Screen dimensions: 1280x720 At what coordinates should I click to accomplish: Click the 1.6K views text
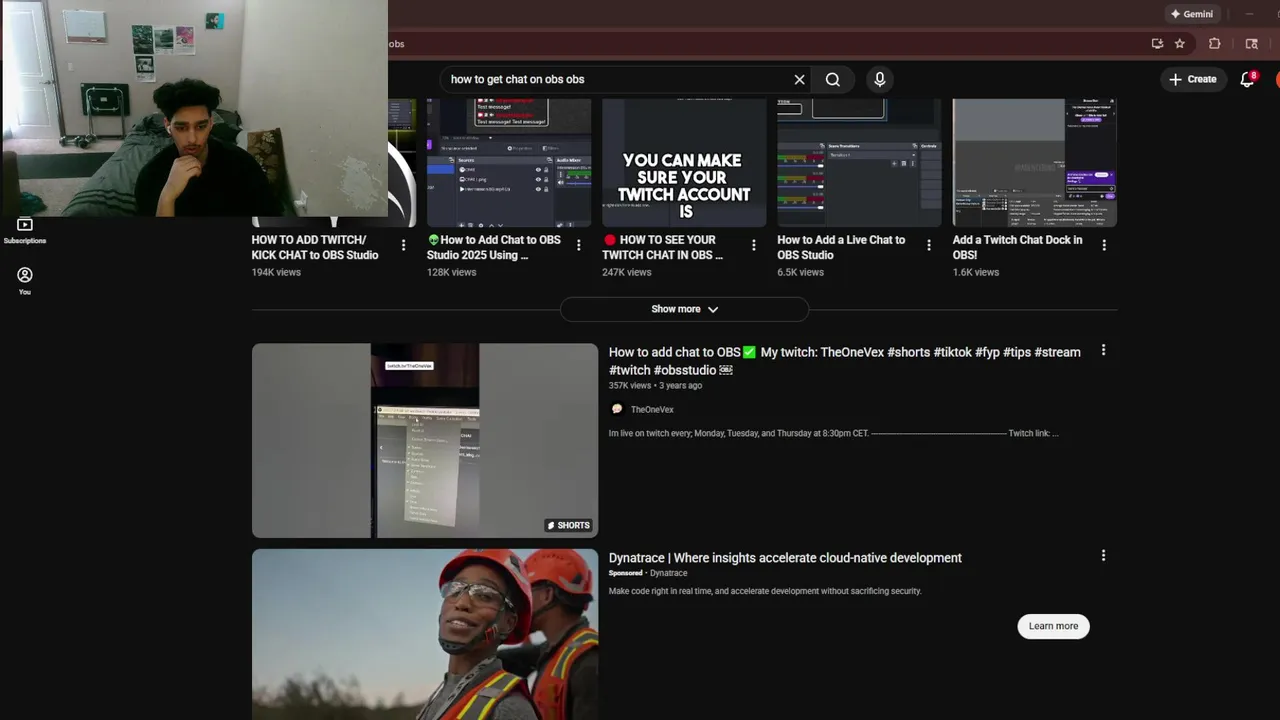pyautogui.click(x=975, y=272)
